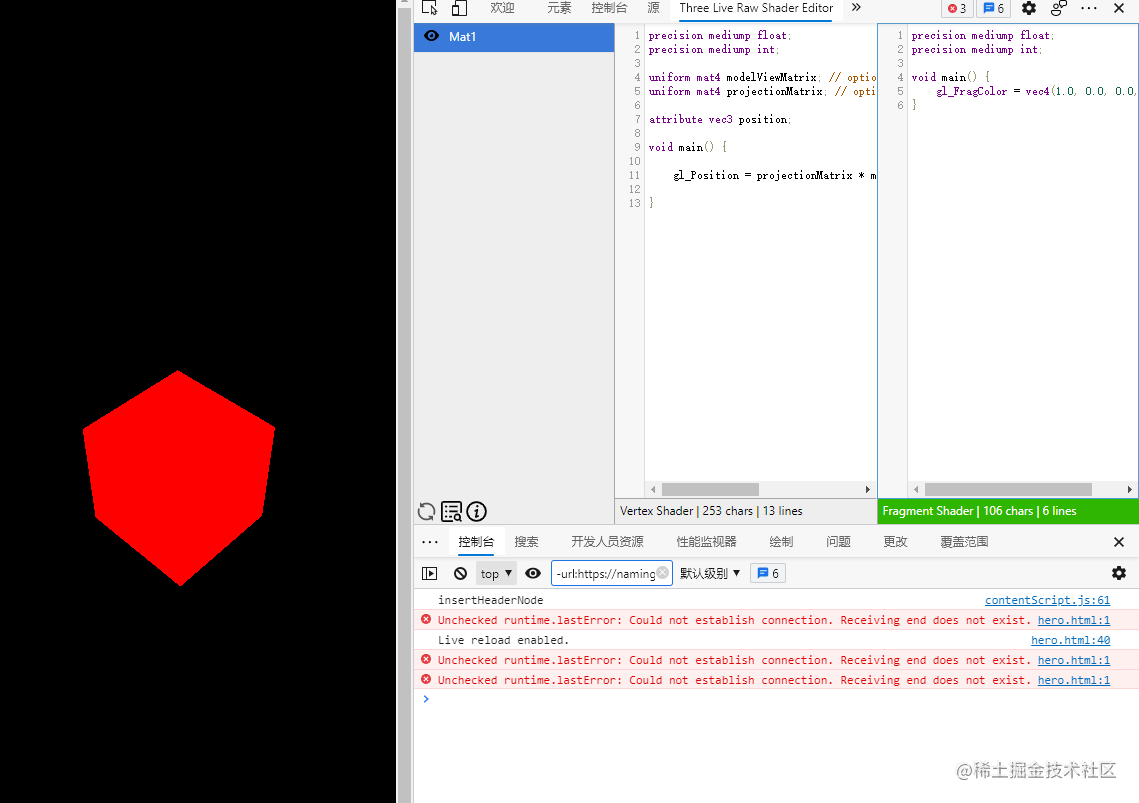The width and height of the screenshot is (1139, 803).
Task: Activate the inspect element picker icon
Action: pos(429,8)
